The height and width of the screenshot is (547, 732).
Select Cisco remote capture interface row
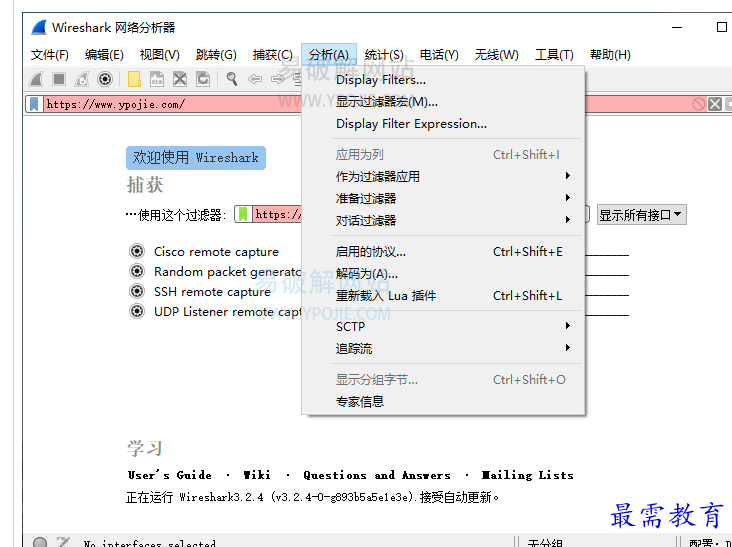[216, 252]
